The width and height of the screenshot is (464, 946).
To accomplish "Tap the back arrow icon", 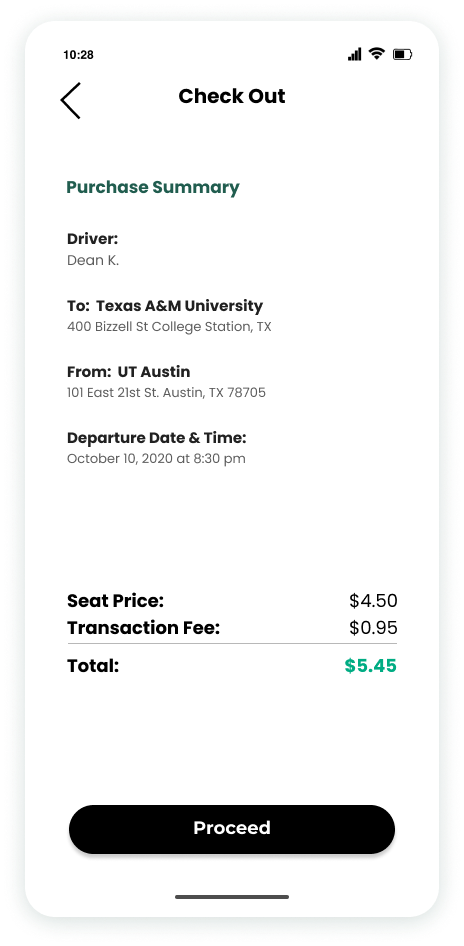I will point(71,101).
